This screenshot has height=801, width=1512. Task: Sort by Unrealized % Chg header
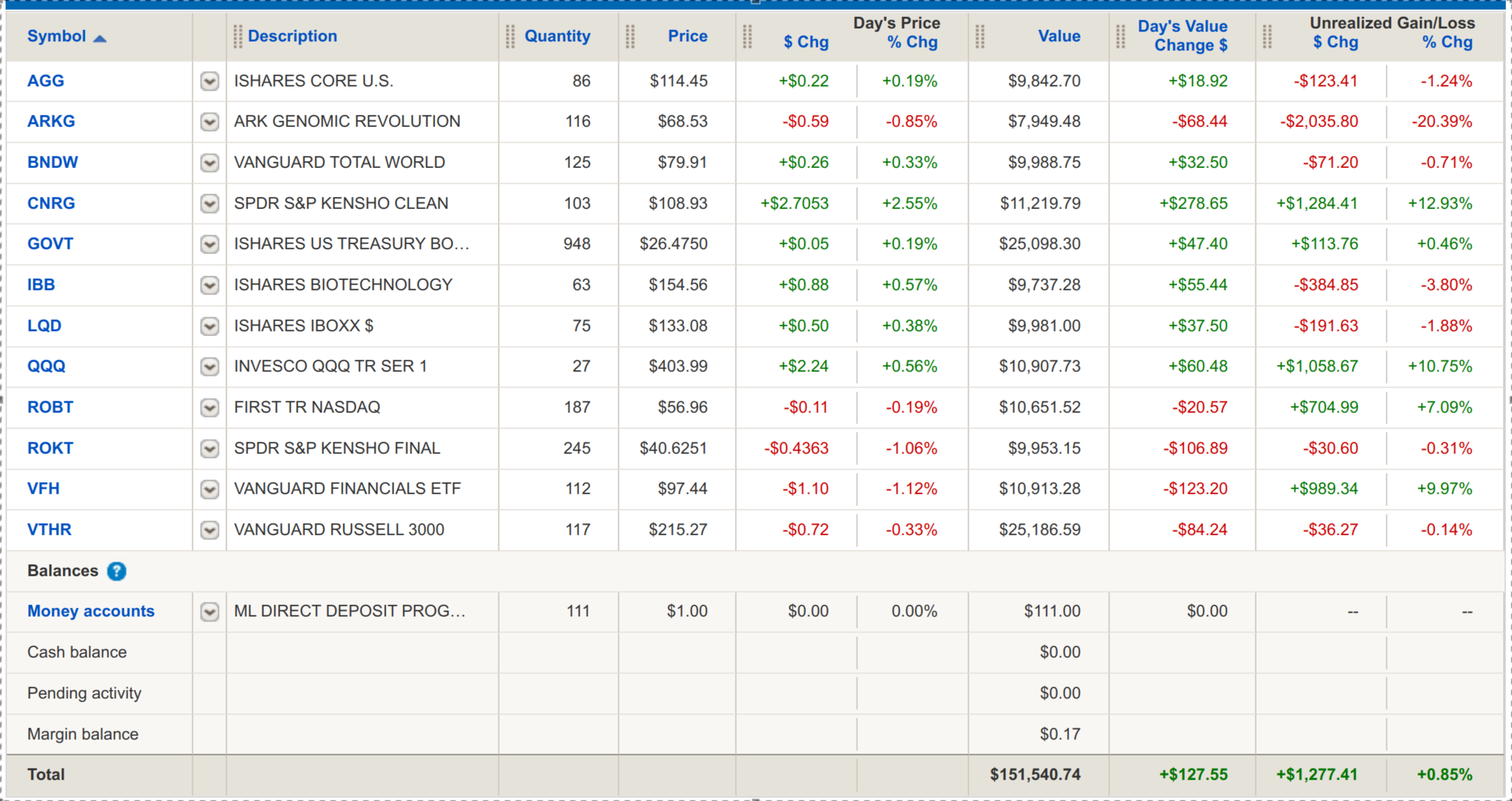coord(1447,43)
